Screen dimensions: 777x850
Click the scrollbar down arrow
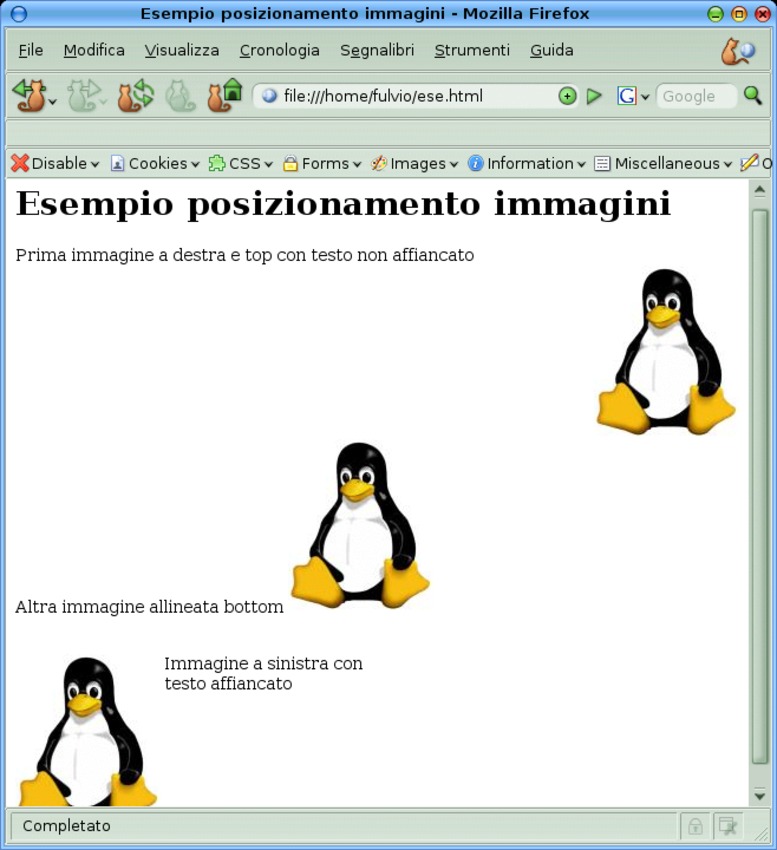tap(760, 795)
